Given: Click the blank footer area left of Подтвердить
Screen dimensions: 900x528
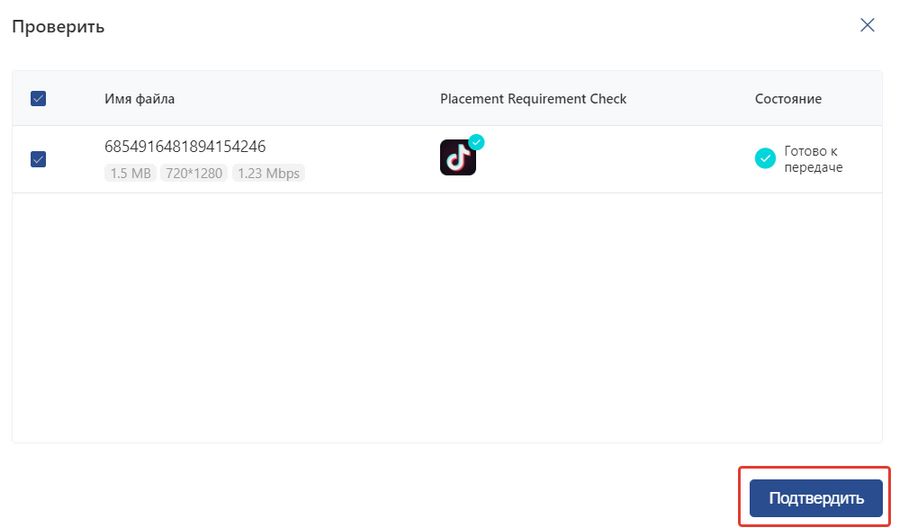Looking at the screenshot, I should (x=373, y=498).
